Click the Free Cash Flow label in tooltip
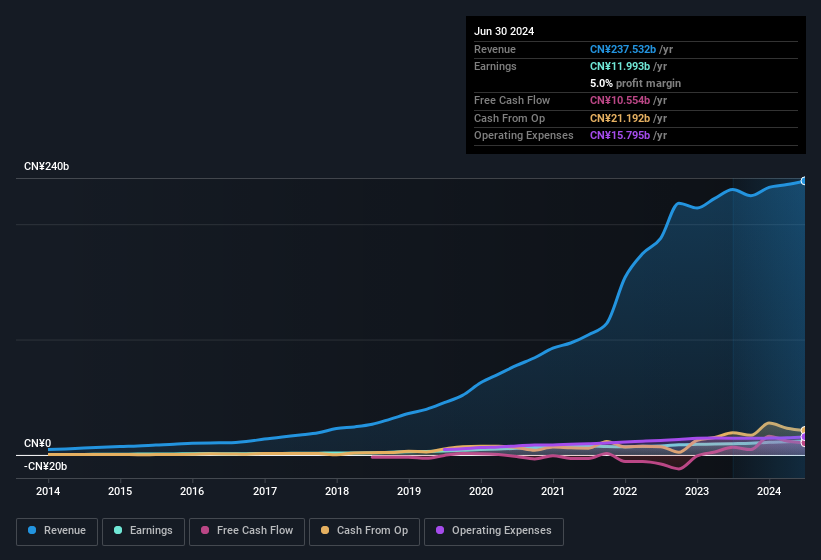This screenshot has width=821, height=560. pos(512,100)
